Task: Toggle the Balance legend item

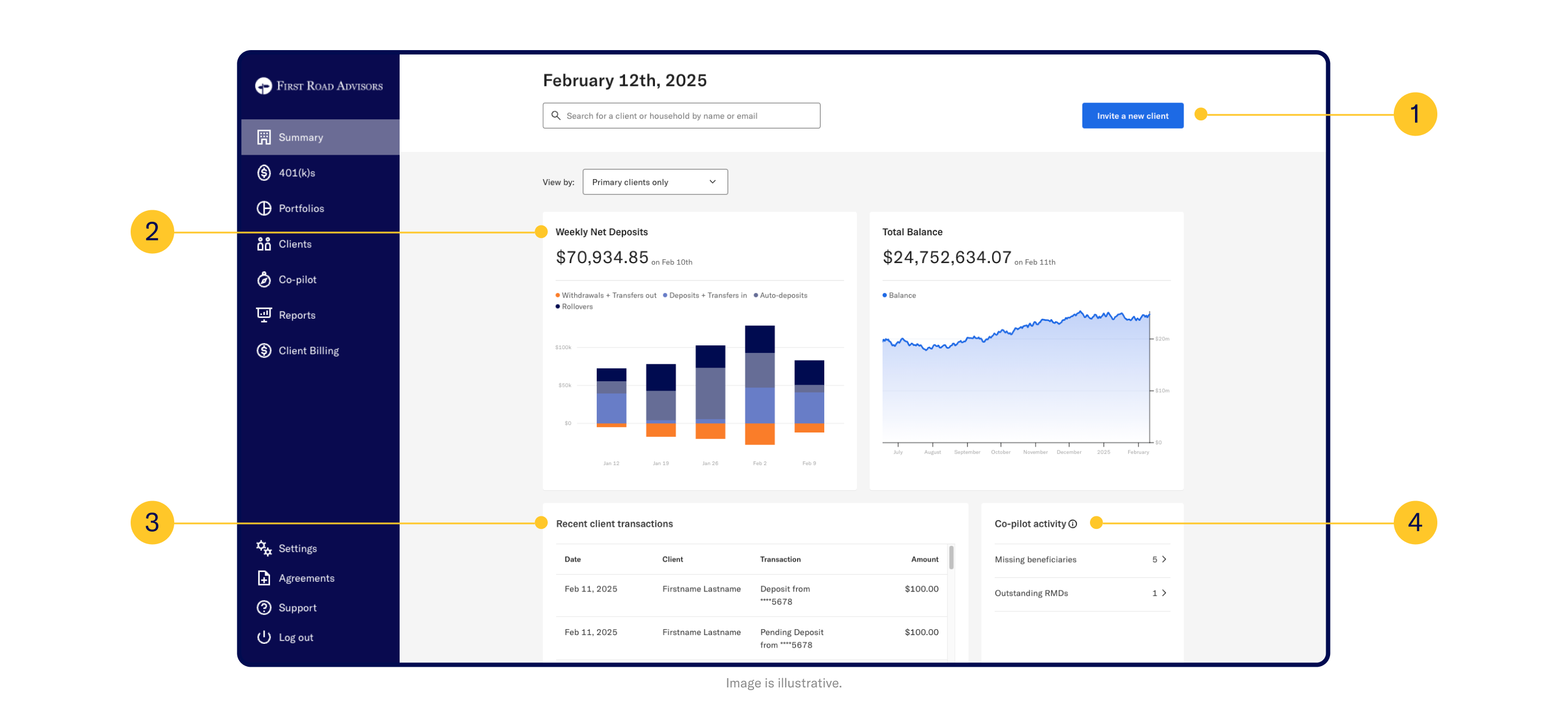Action: [899, 295]
